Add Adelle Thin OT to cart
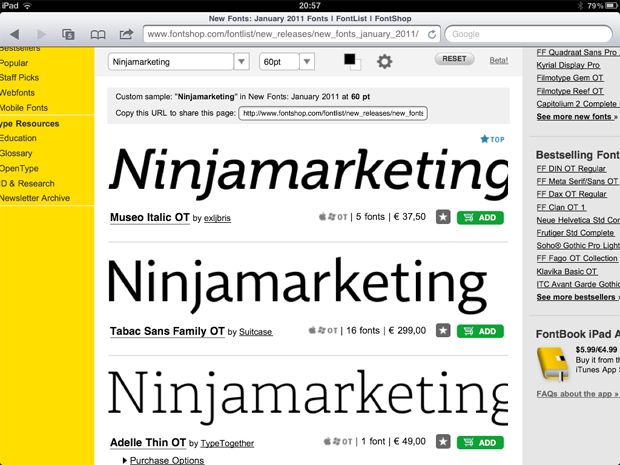620x465 pixels. (480, 442)
